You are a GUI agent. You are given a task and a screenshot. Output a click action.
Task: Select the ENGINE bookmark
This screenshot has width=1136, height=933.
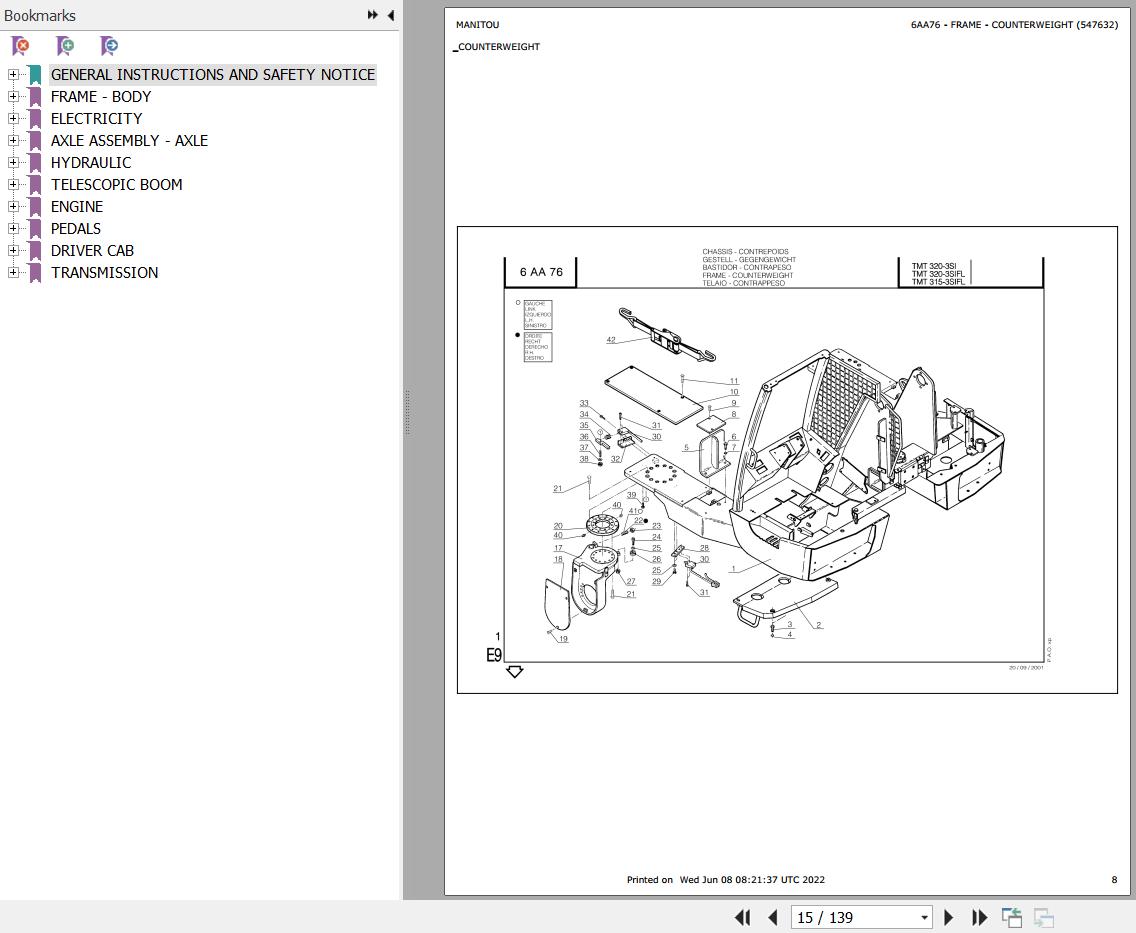77,206
